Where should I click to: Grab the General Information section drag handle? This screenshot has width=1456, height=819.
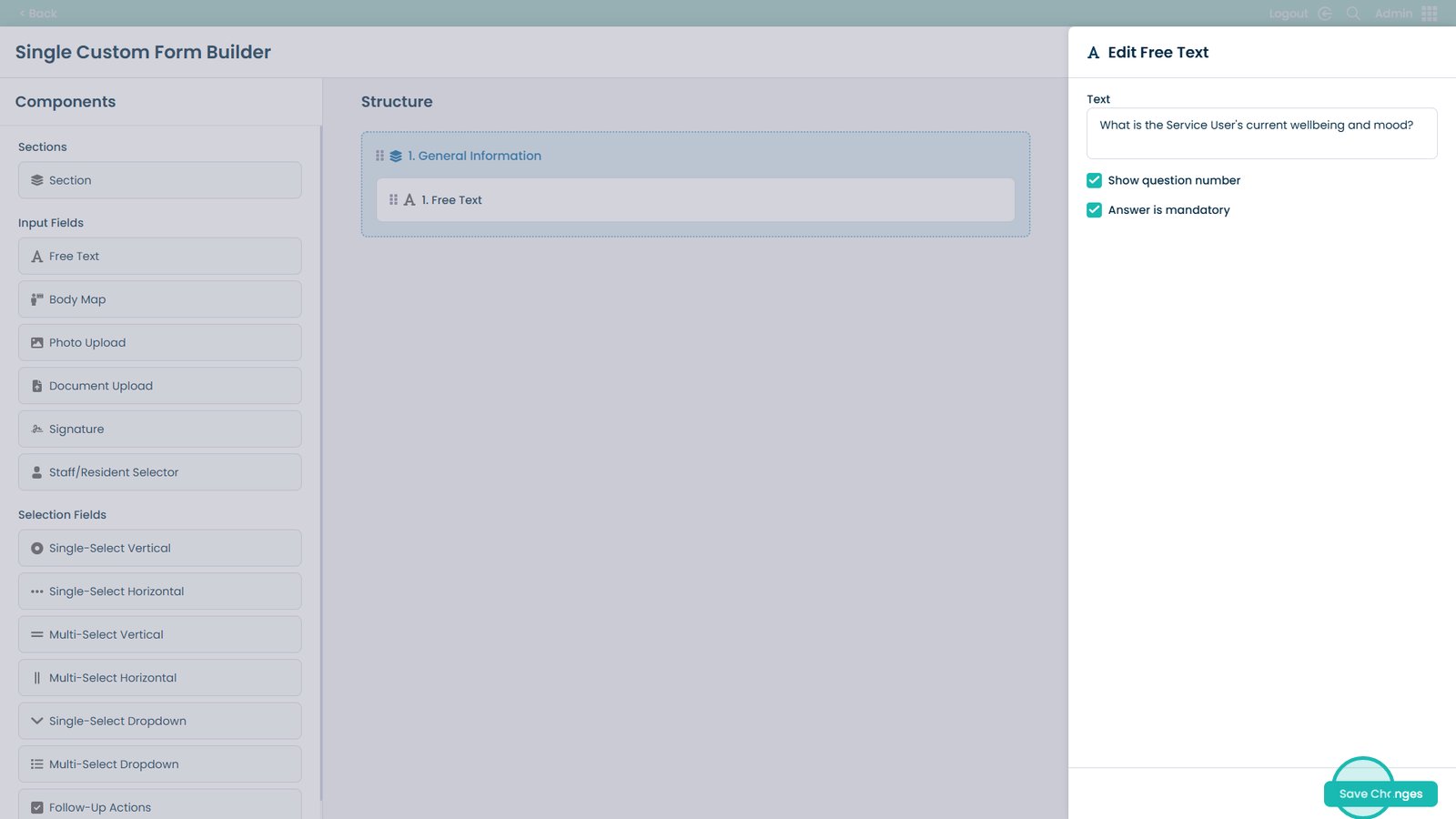tap(380, 156)
